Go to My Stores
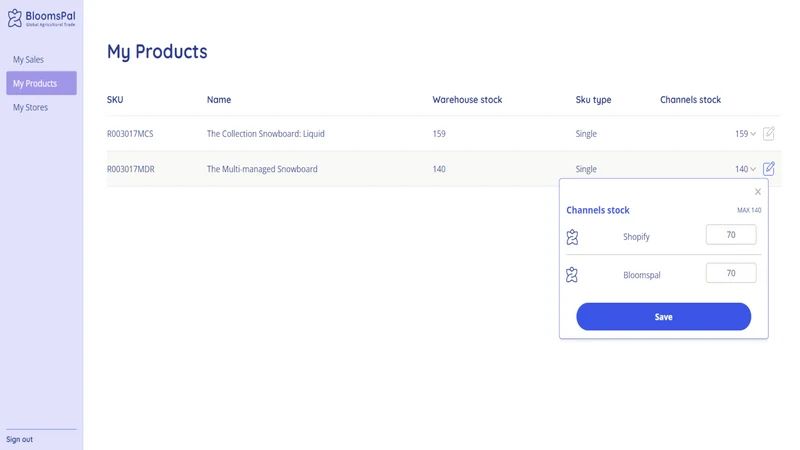This screenshot has height=450, width=800. click(x=31, y=107)
